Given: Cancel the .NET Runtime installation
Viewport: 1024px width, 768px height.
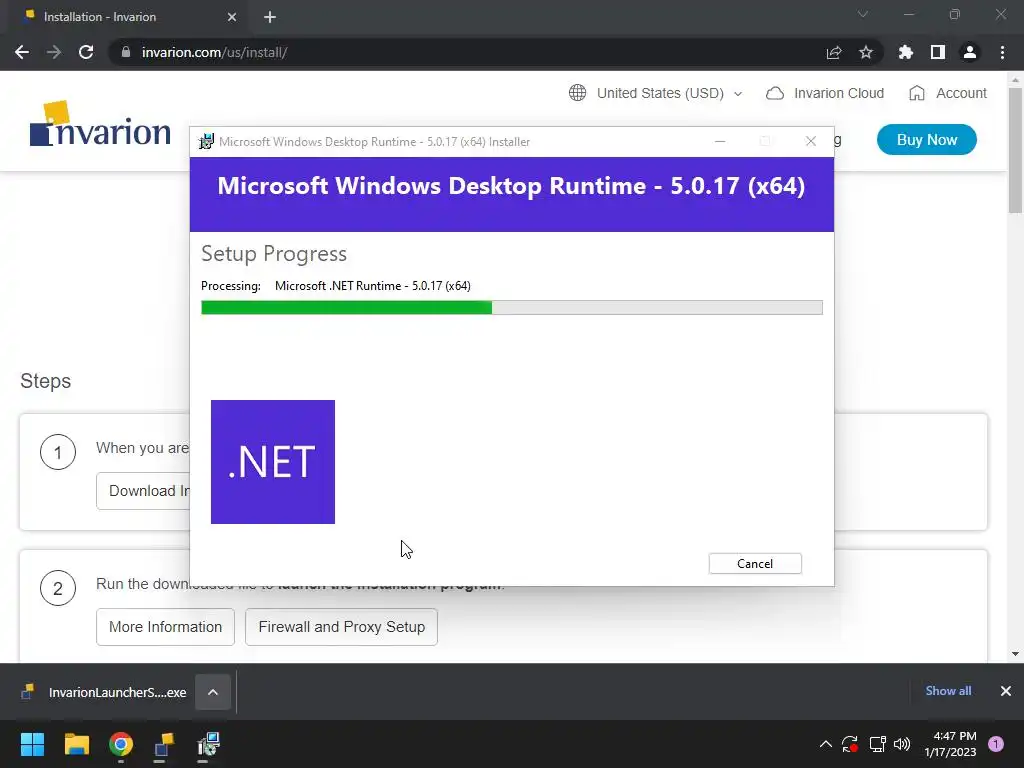Looking at the screenshot, I should click(755, 564).
